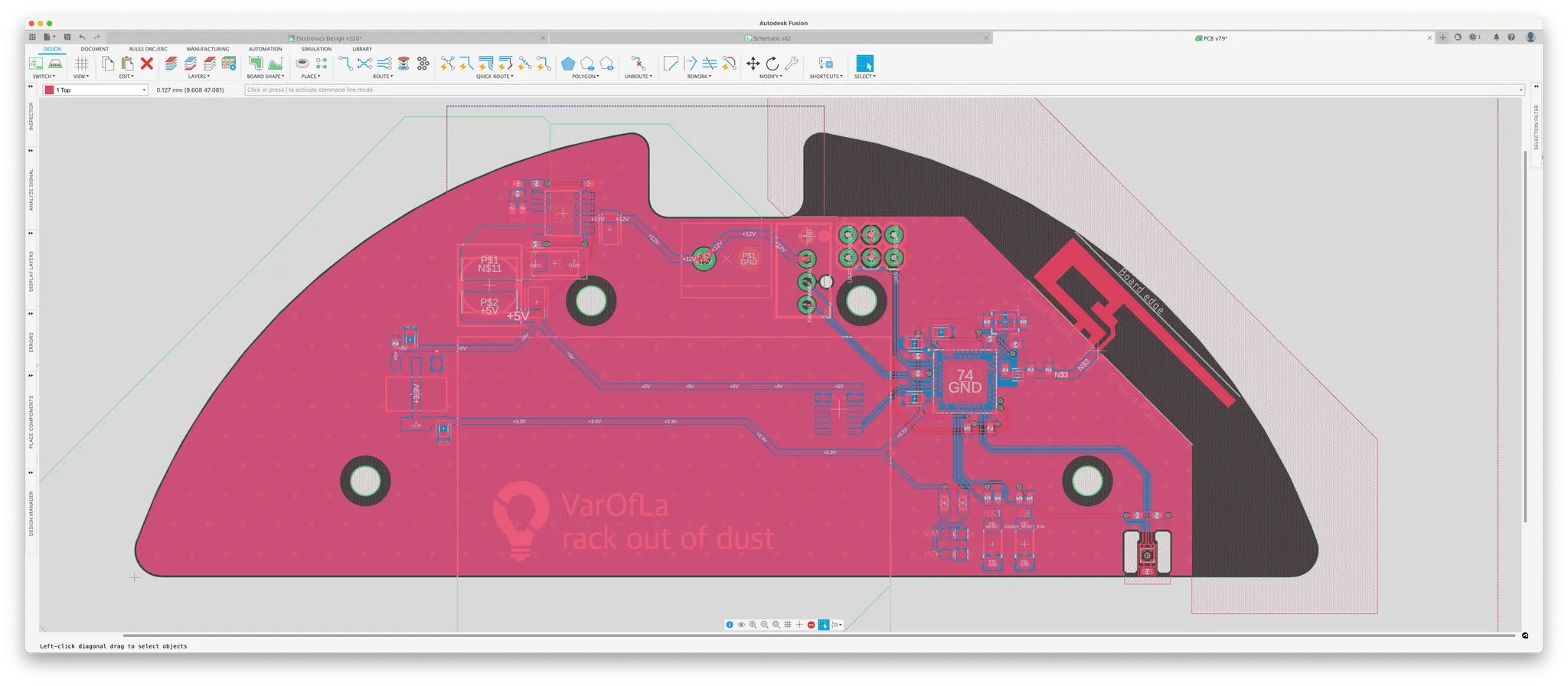The image size is (1568, 686).
Task: Click the Undo arrow
Action: 82,37
